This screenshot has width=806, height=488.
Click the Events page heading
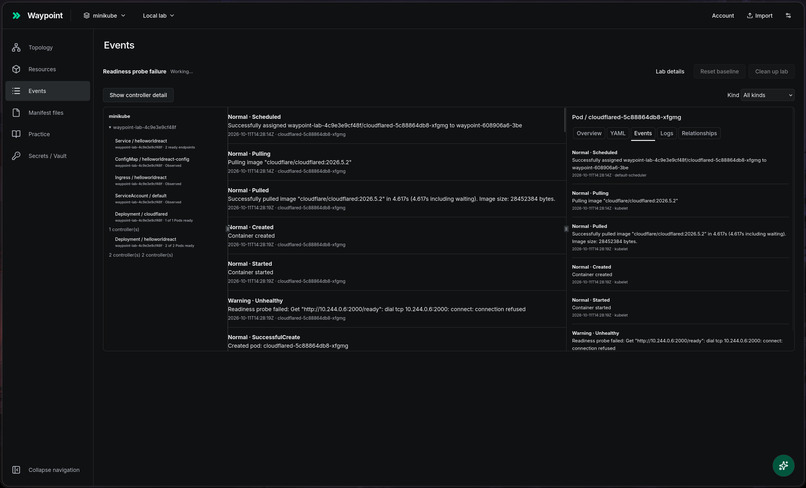(119, 45)
